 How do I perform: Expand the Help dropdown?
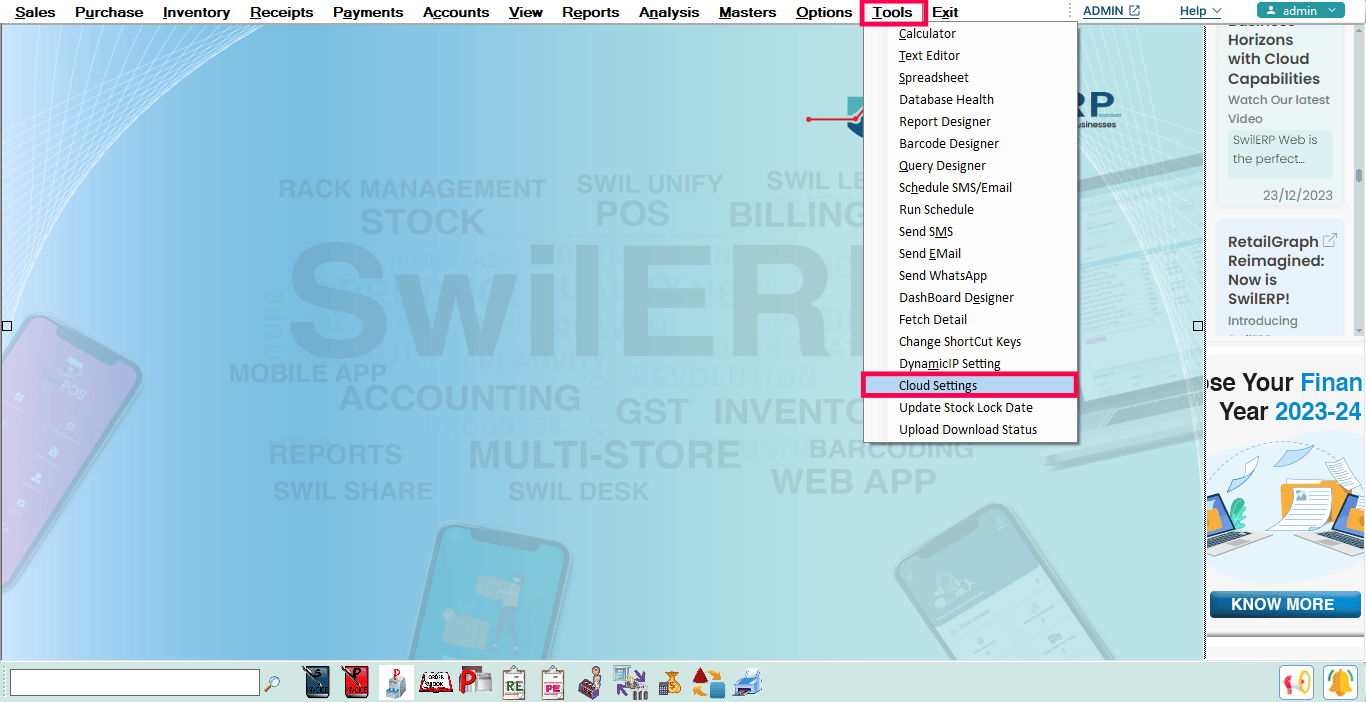point(1200,11)
